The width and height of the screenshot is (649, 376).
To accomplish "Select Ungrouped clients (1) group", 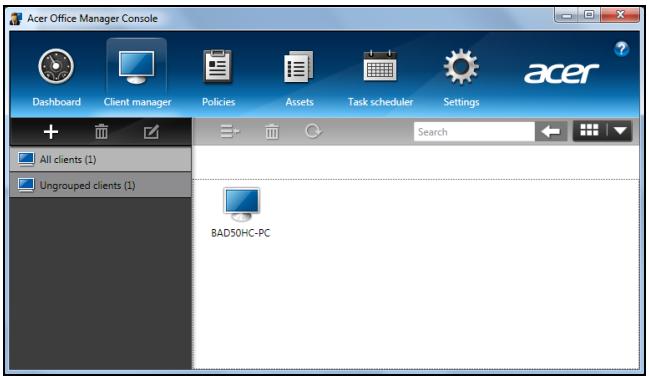I will pyautogui.click(x=101, y=185).
